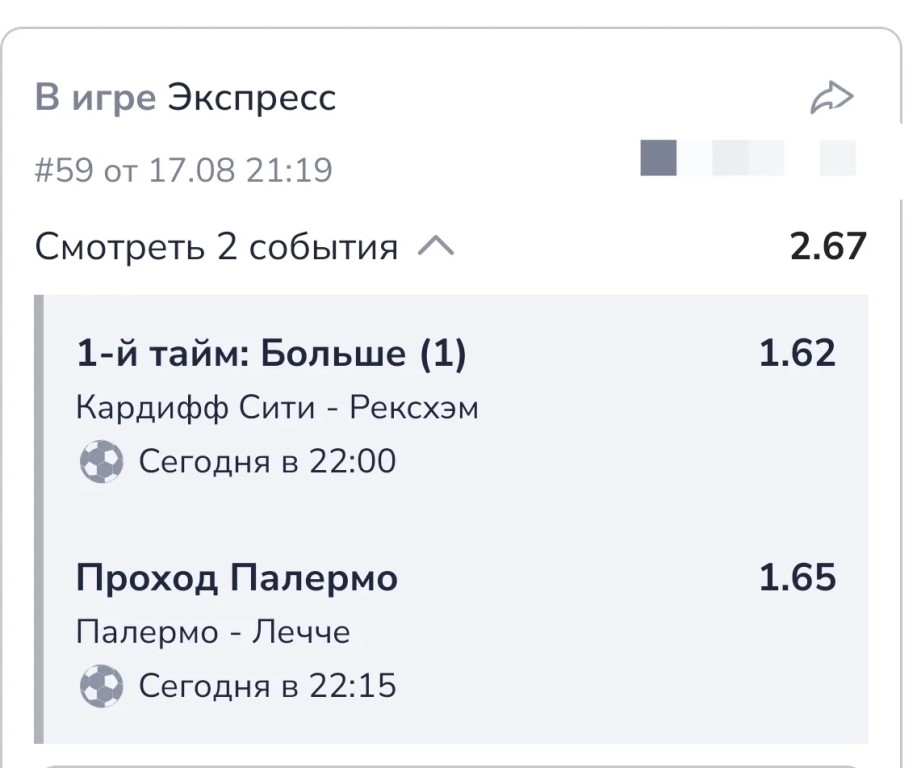Click the "В игре" status label

[x=95, y=97]
